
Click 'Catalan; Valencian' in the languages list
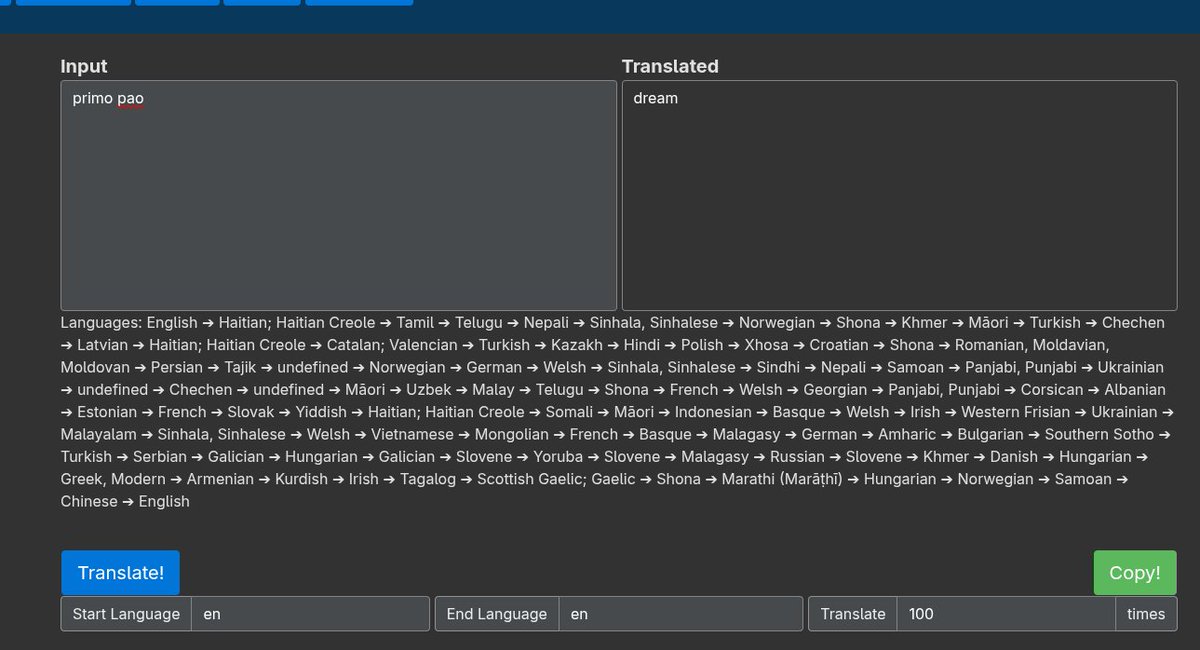(x=392, y=345)
